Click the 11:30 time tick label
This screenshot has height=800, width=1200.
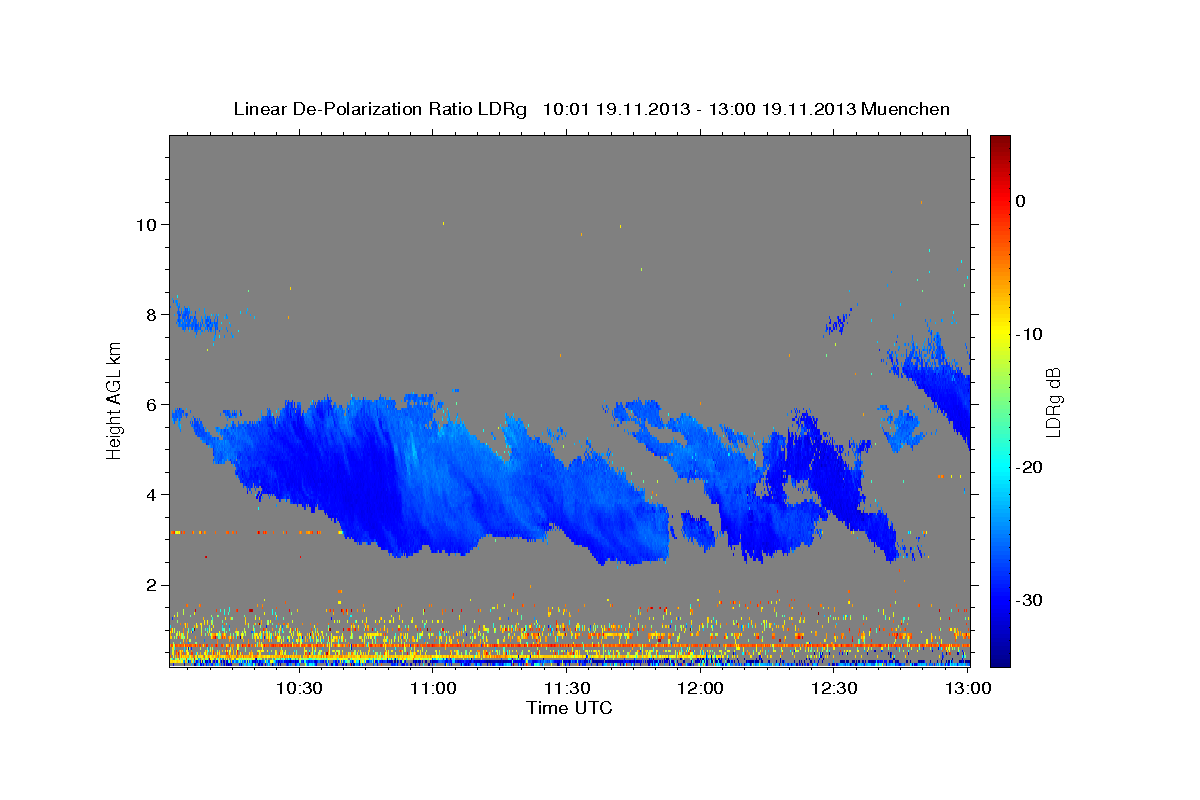coord(567,688)
